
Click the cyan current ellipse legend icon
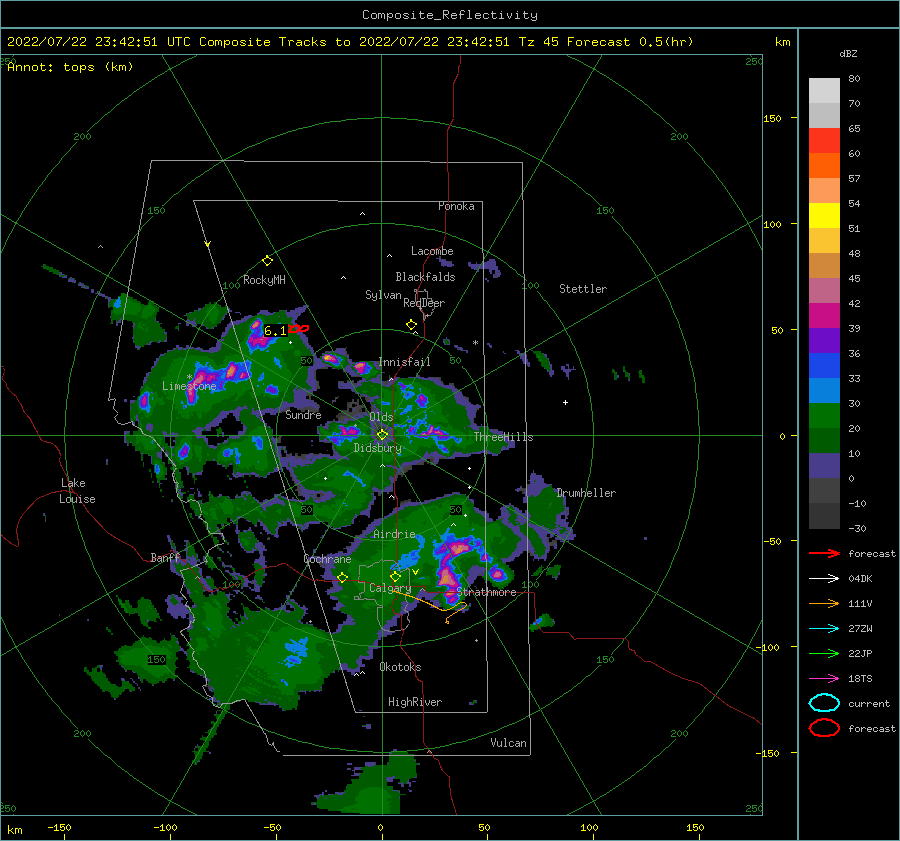[824, 703]
